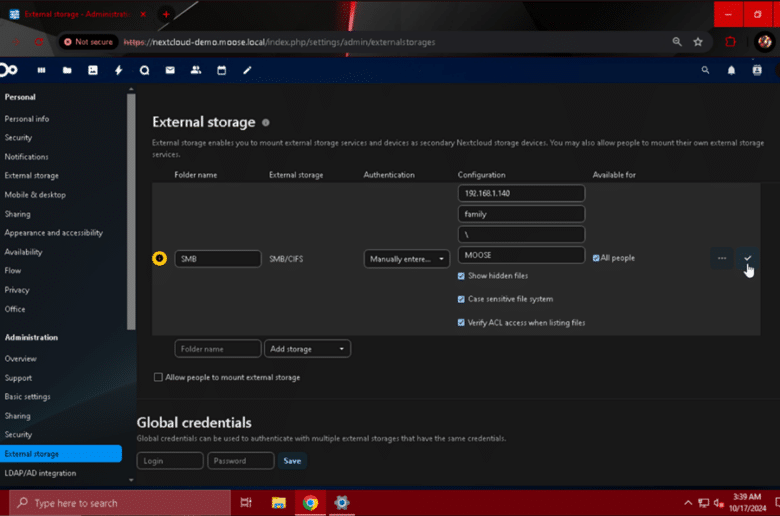This screenshot has width=780, height=516.
Task: Bookmark this page with the star icon
Action: click(x=698, y=42)
